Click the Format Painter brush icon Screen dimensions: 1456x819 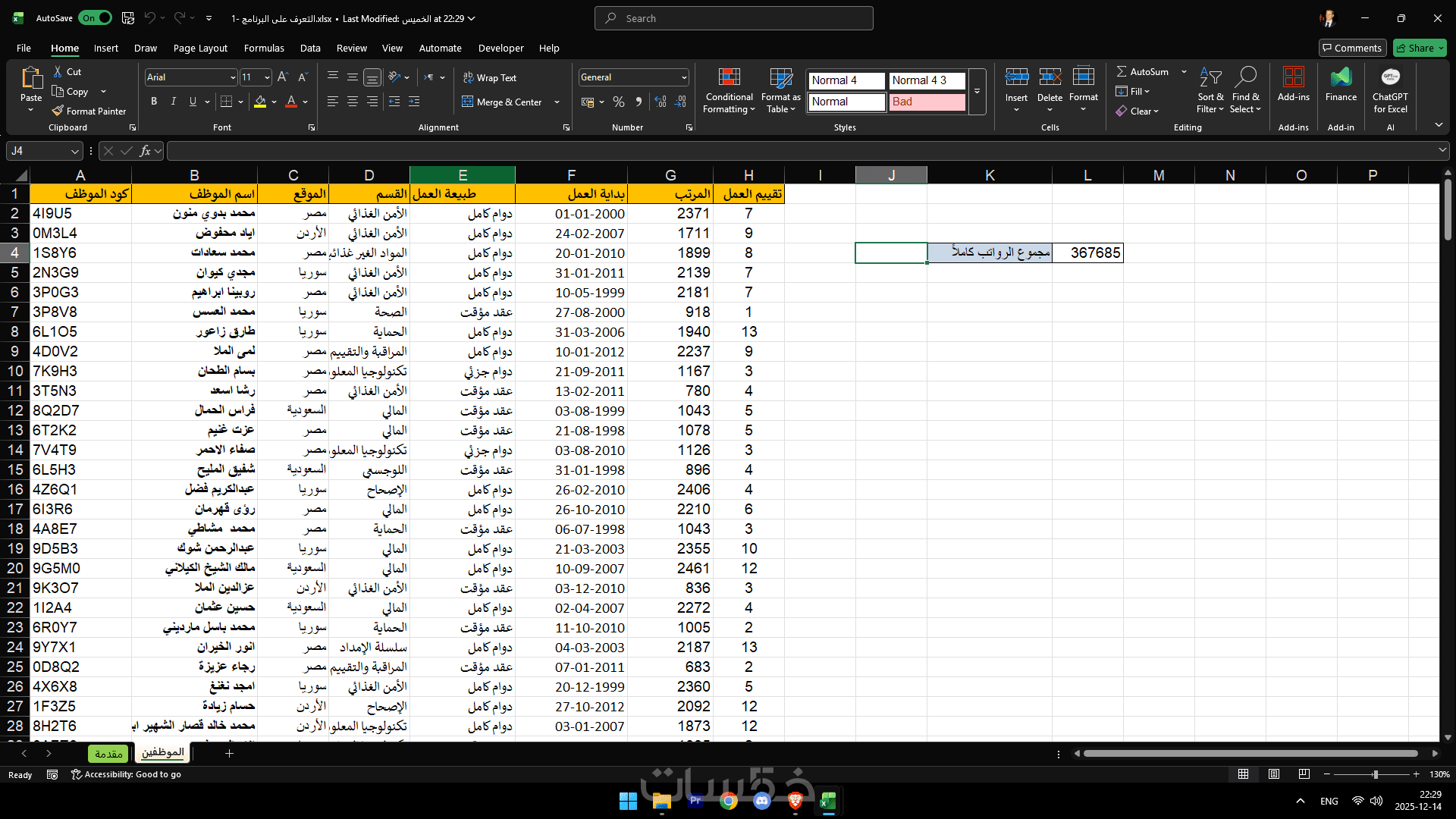pyautogui.click(x=58, y=111)
